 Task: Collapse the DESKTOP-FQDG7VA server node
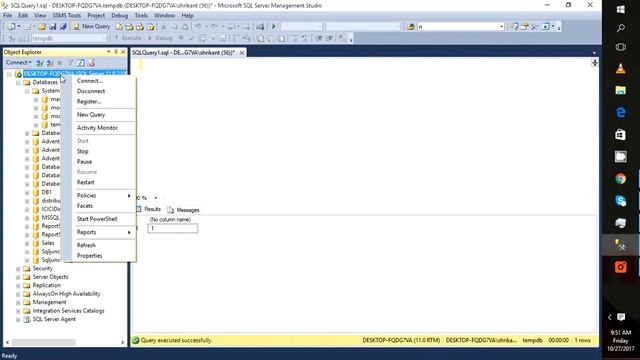pyautogui.click(x=9, y=74)
